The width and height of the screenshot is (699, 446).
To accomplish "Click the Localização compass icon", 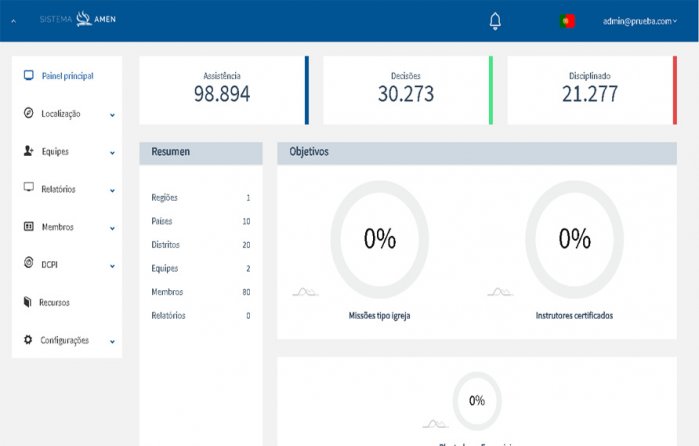I will [x=28, y=114].
